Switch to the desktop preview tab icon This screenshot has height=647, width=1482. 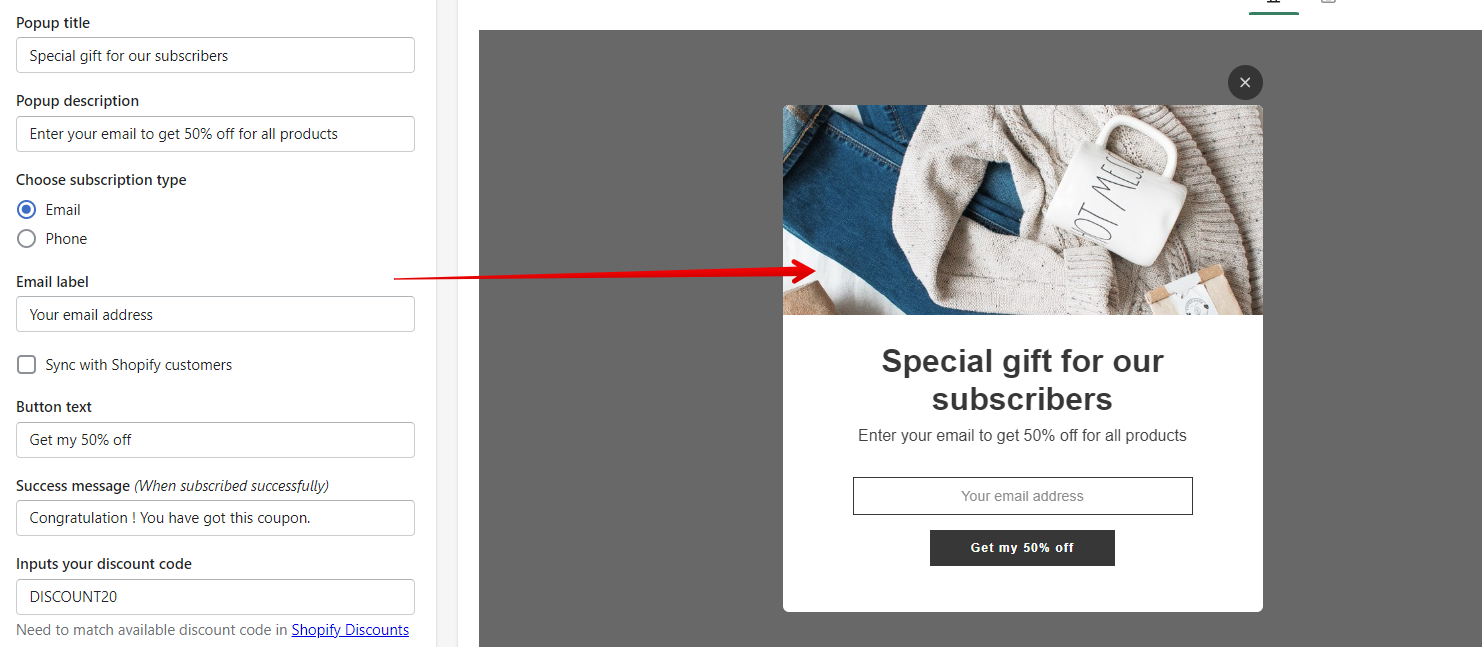1274,3
